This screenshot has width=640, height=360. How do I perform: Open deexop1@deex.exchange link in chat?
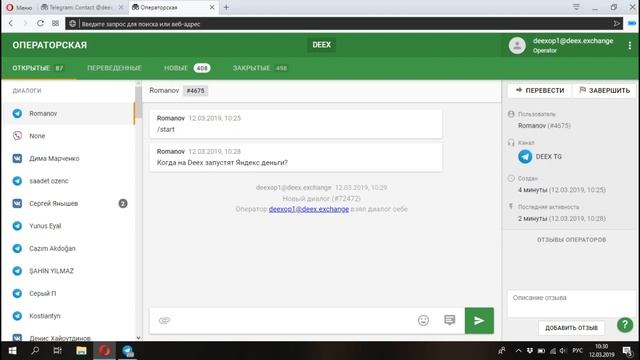309,209
